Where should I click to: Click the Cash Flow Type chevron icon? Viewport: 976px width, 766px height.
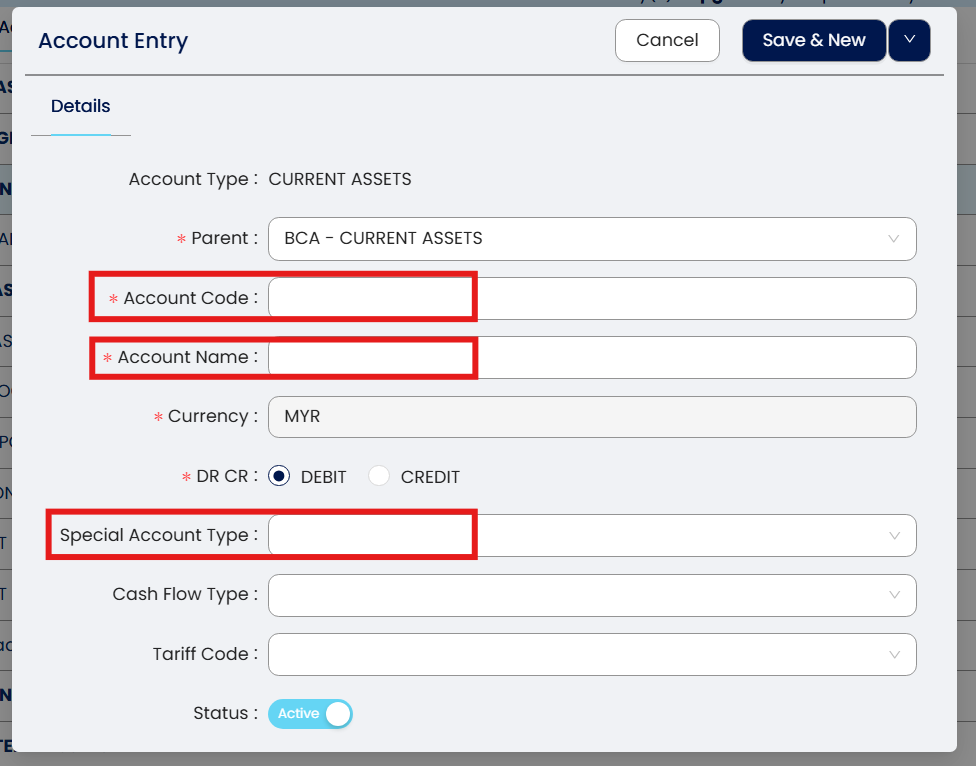(894, 595)
